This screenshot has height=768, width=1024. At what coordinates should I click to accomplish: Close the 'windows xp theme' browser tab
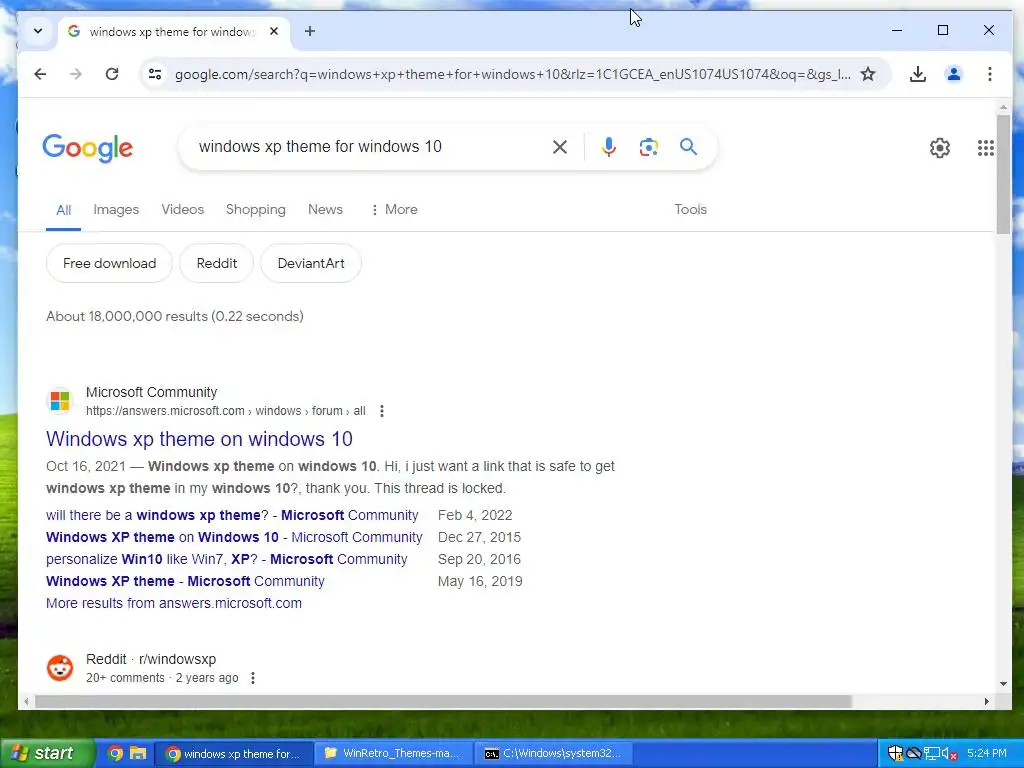pyautogui.click(x=274, y=31)
